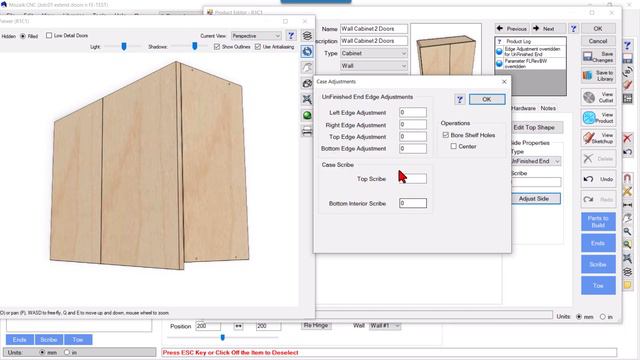Click the zoom extents icon in viewer toolbar
The width and height of the screenshot is (640, 360).
pyautogui.click(x=307, y=99)
